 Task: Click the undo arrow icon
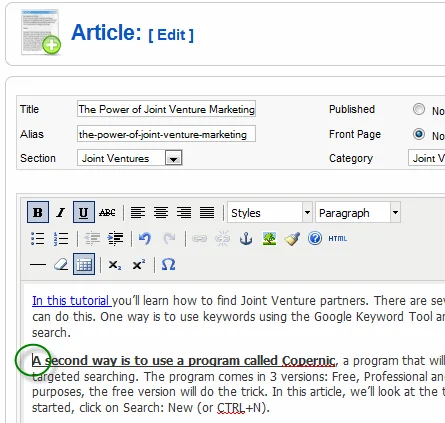click(145, 238)
